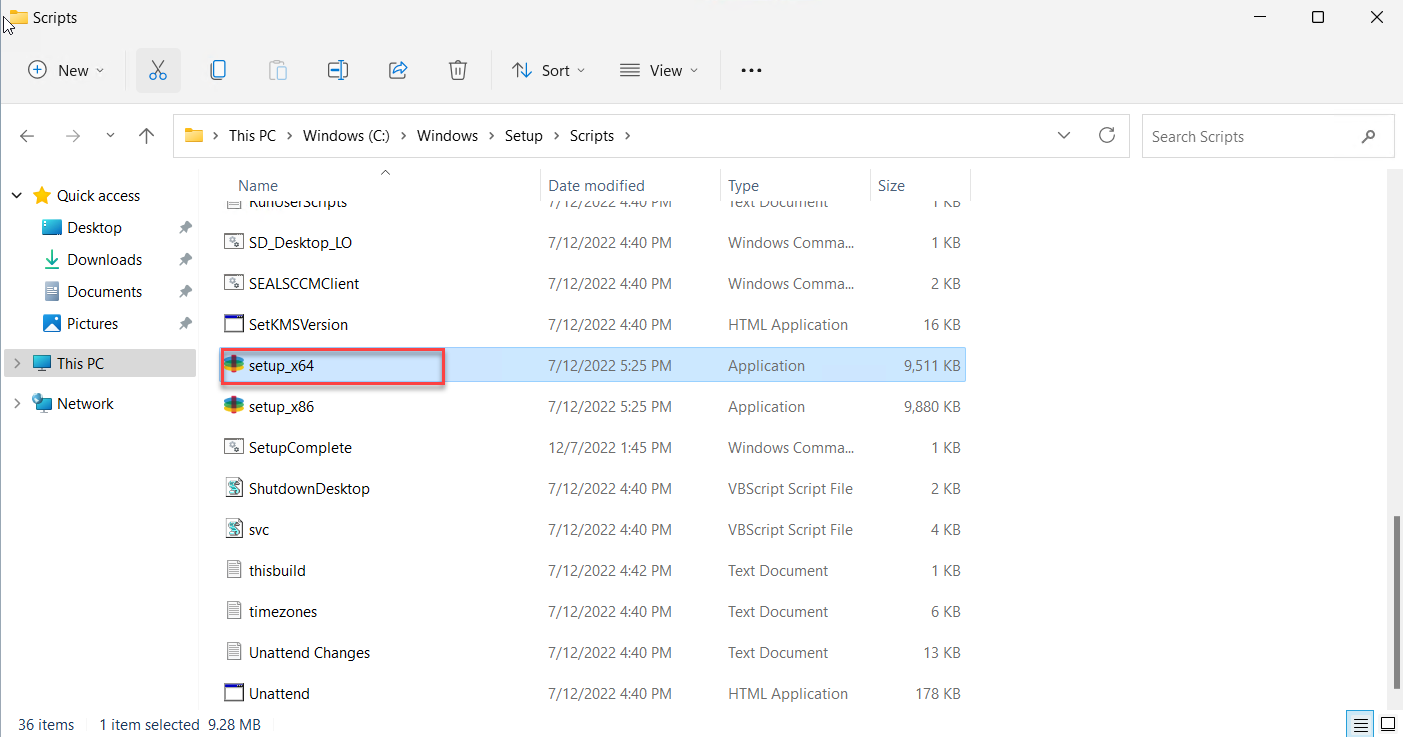Click the Copy icon in toolbar
Viewport: 1403px width, 737px height.
point(218,70)
